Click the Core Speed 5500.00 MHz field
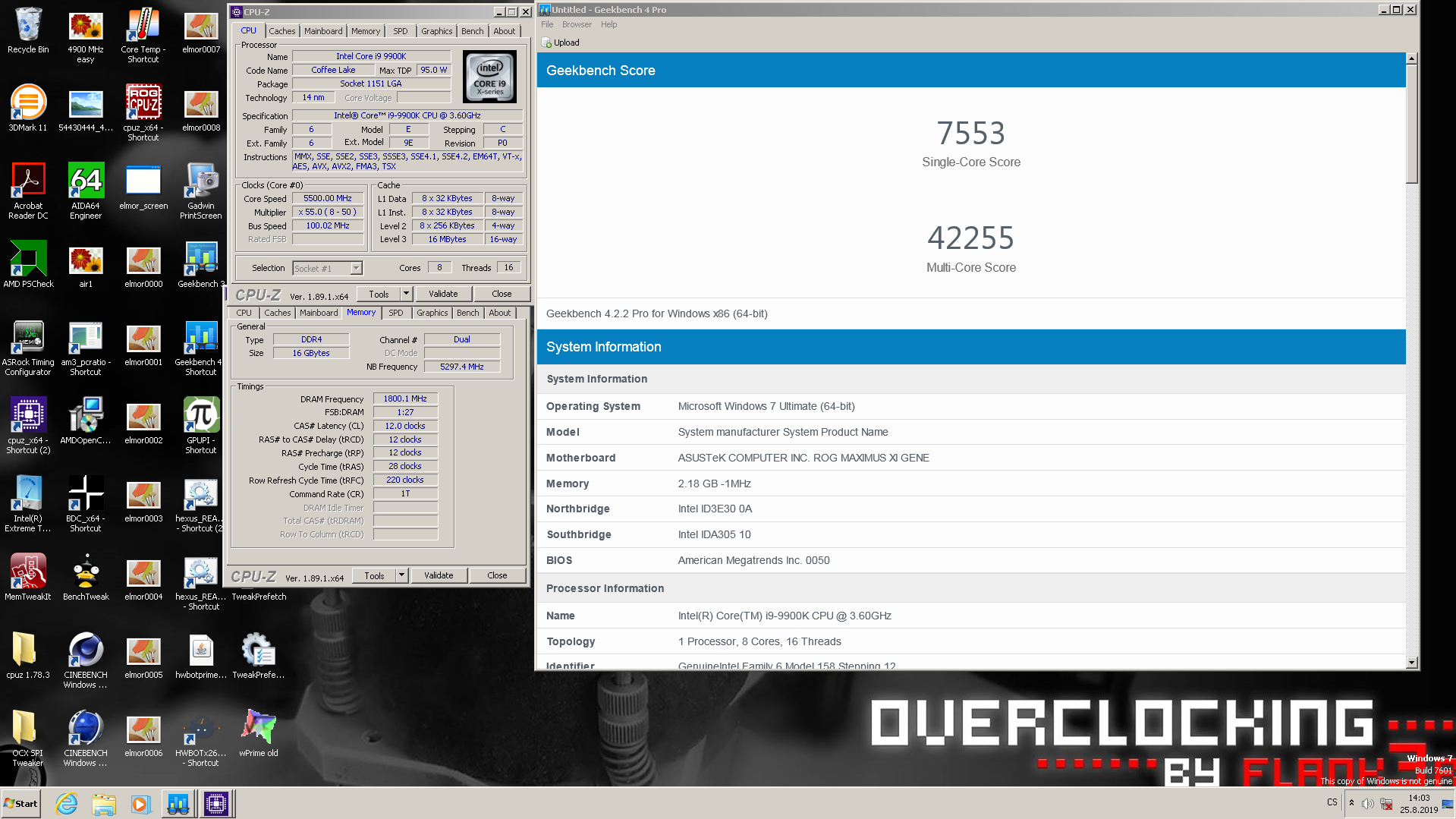The image size is (1456, 819). [x=328, y=198]
